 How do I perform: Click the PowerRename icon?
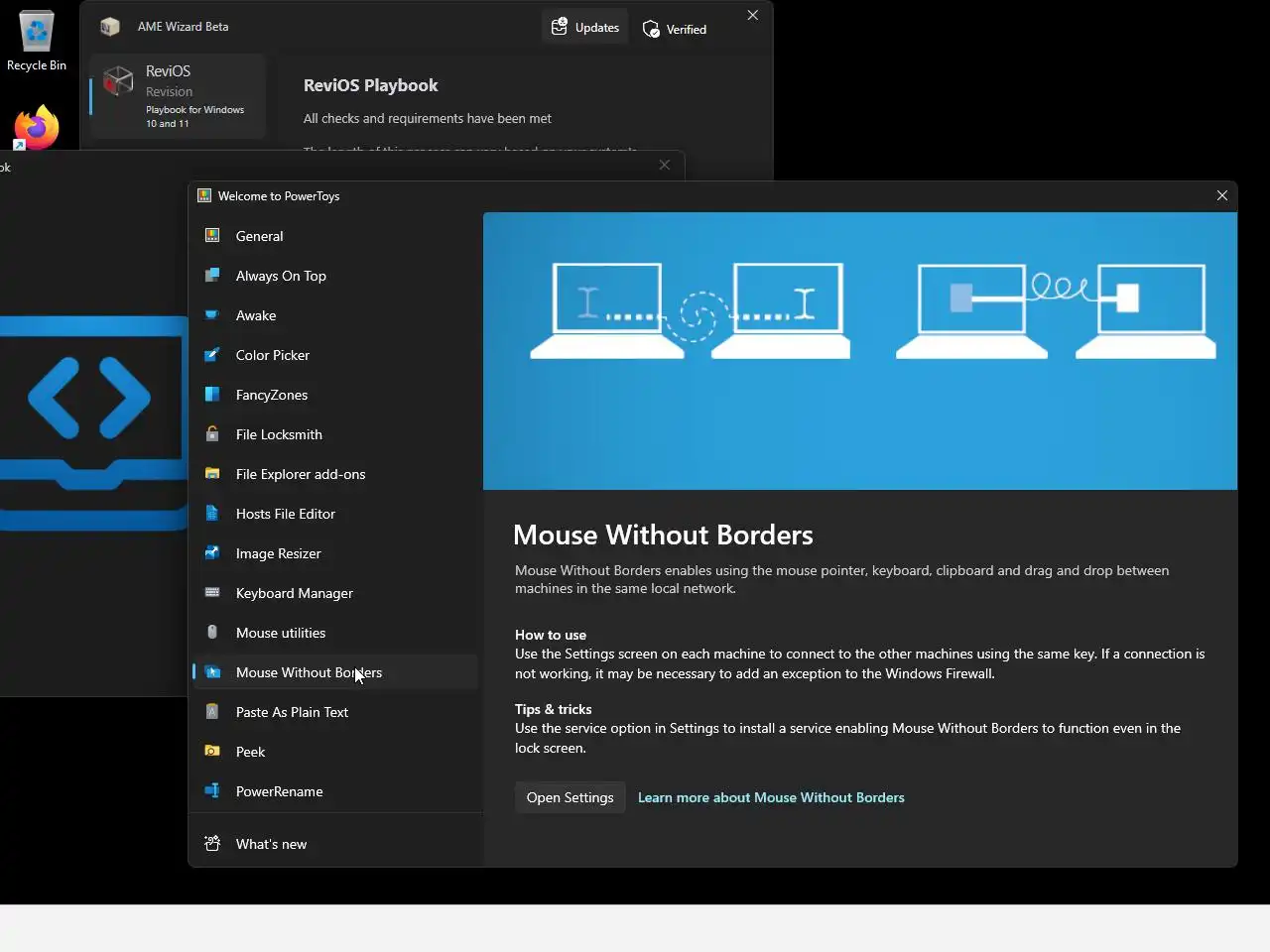212,791
